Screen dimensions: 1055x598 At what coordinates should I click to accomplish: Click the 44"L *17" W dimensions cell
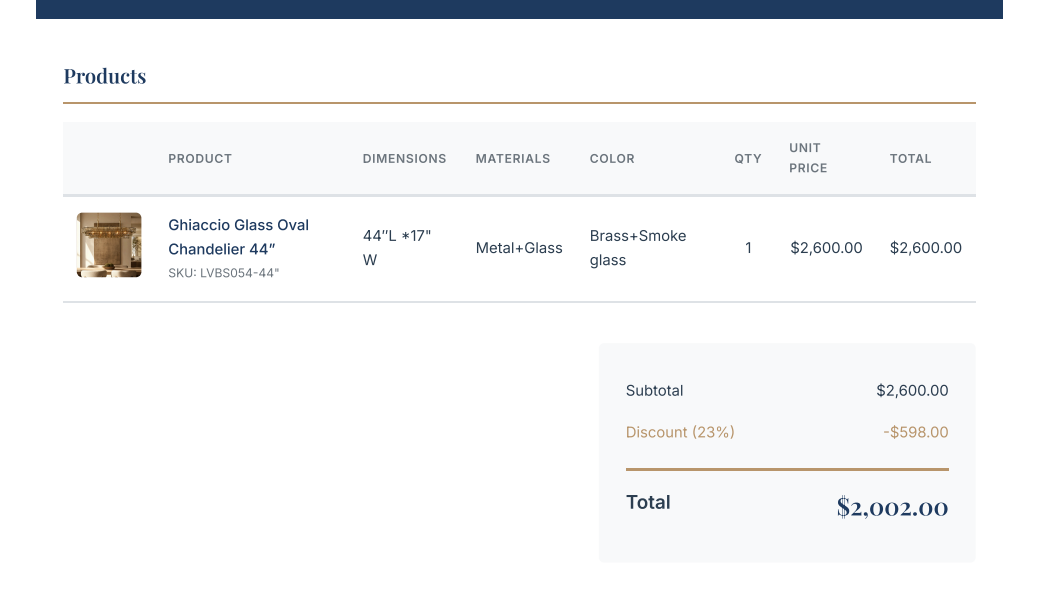coord(397,248)
